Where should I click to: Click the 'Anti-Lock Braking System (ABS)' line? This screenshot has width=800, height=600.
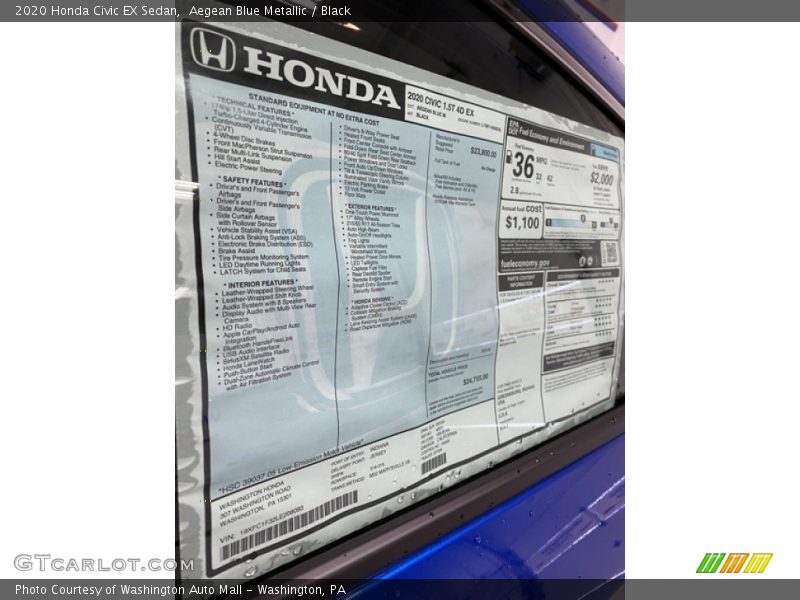[x=262, y=238]
